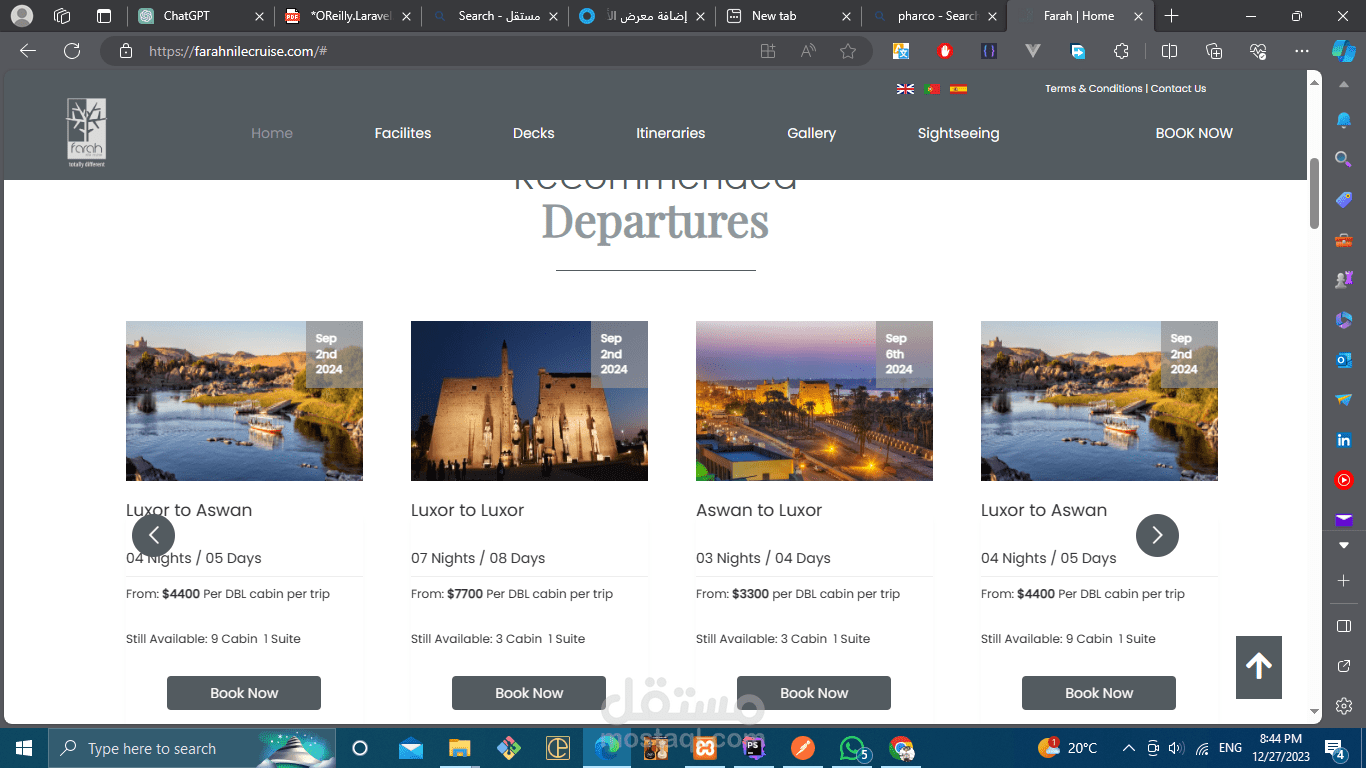Click BOOK NOW in the header
The width and height of the screenshot is (1366, 768).
tap(1194, 133)
